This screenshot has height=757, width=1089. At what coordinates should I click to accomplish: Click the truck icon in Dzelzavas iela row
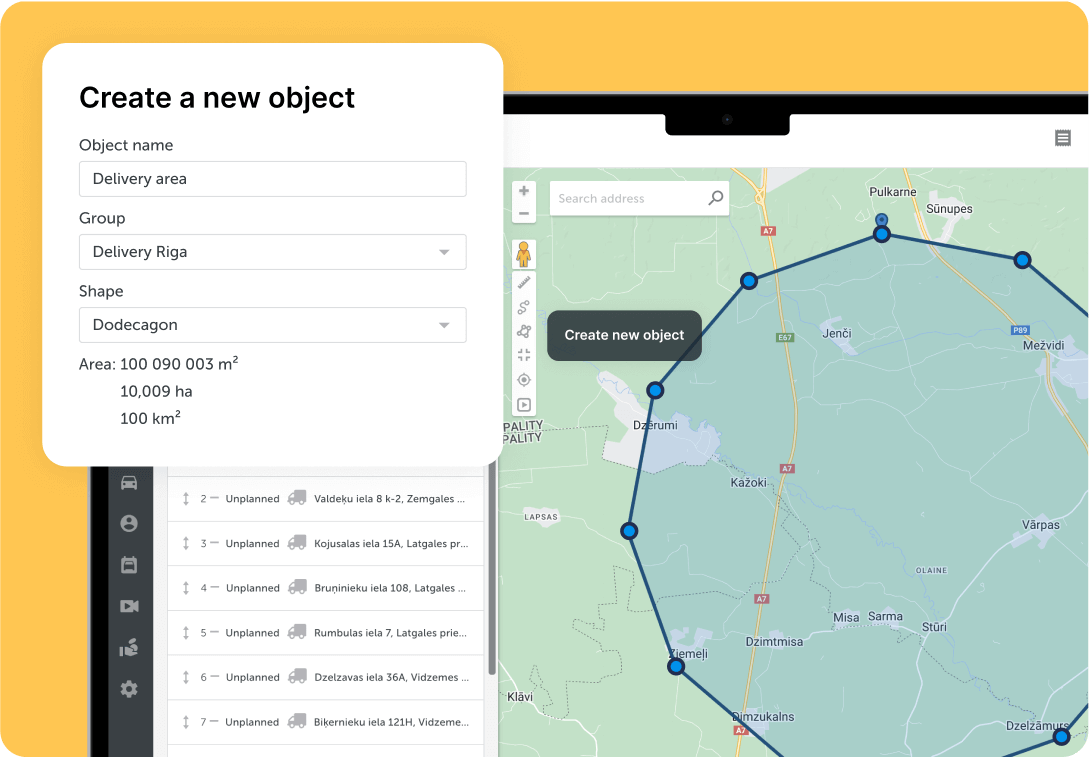[x=297, y=676]
